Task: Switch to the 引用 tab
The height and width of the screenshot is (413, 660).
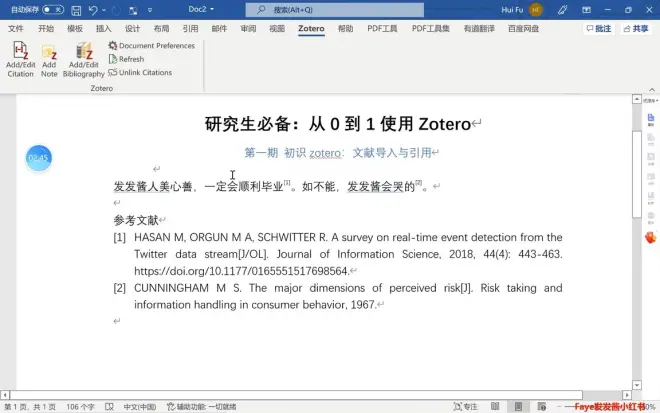Action: click(x=190, y=29)
